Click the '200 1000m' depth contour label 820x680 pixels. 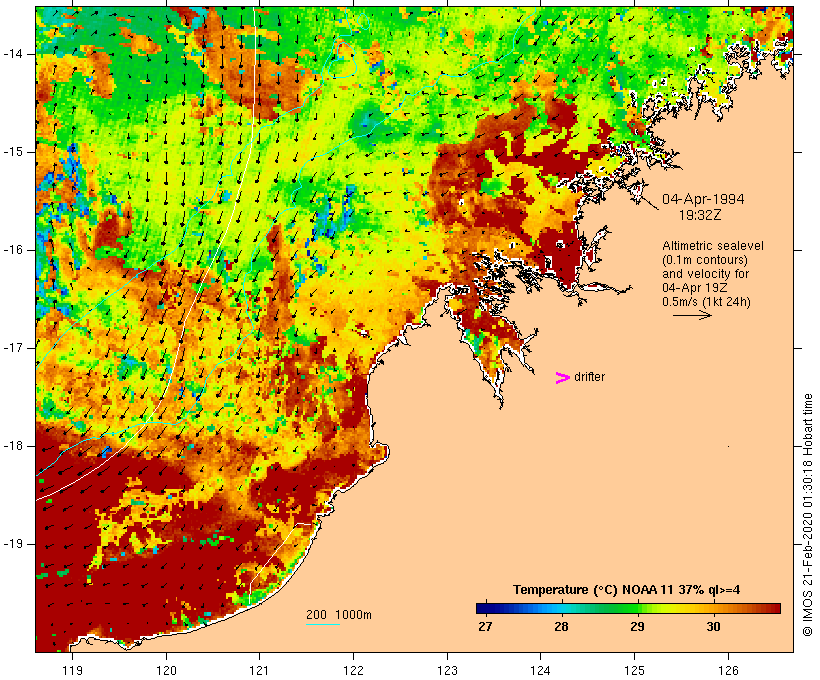pos(339,615)
